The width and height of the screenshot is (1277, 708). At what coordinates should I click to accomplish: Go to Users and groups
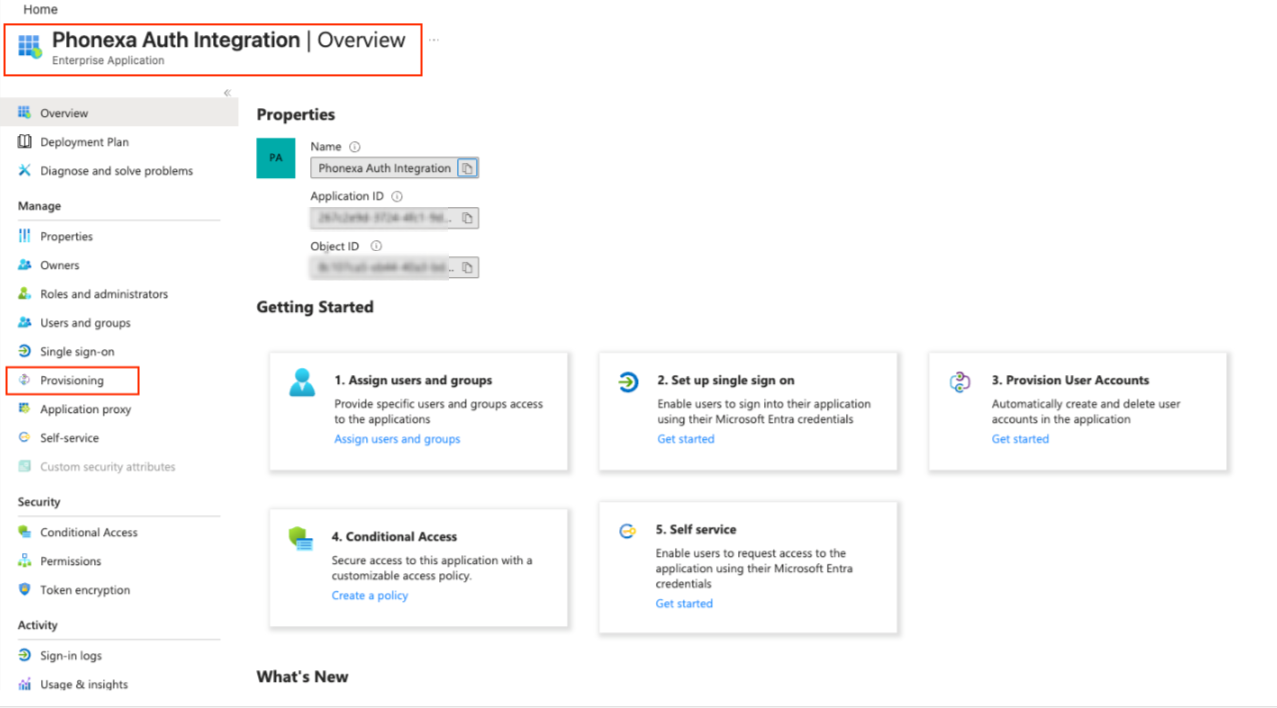(x=85, y=323)
